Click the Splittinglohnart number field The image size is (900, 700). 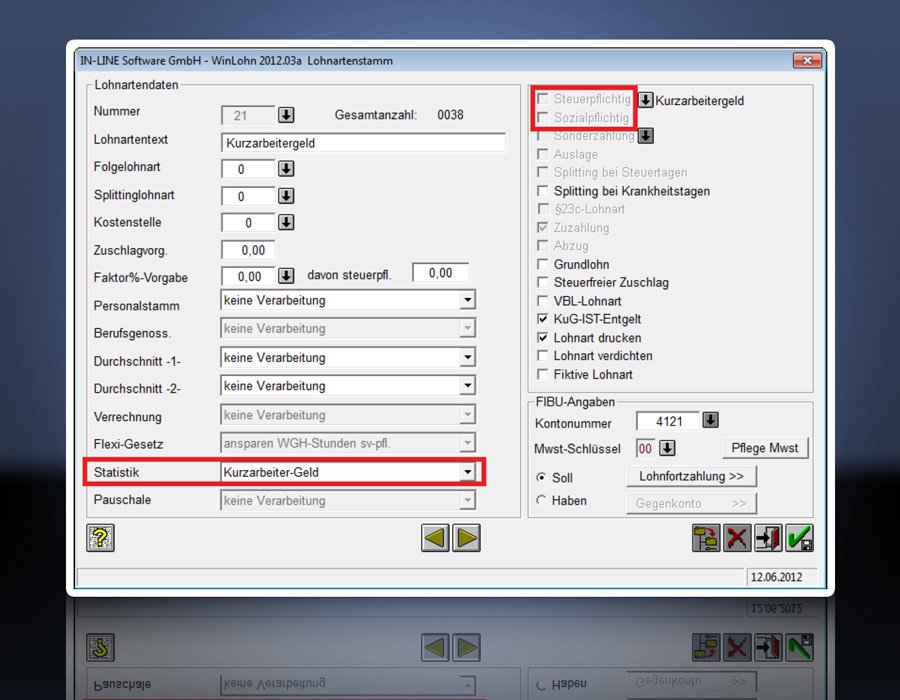[248, 196]
